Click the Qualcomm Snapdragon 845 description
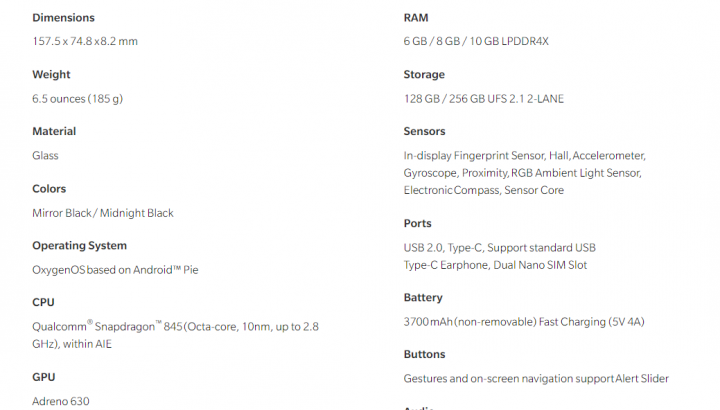 point(175,335)
